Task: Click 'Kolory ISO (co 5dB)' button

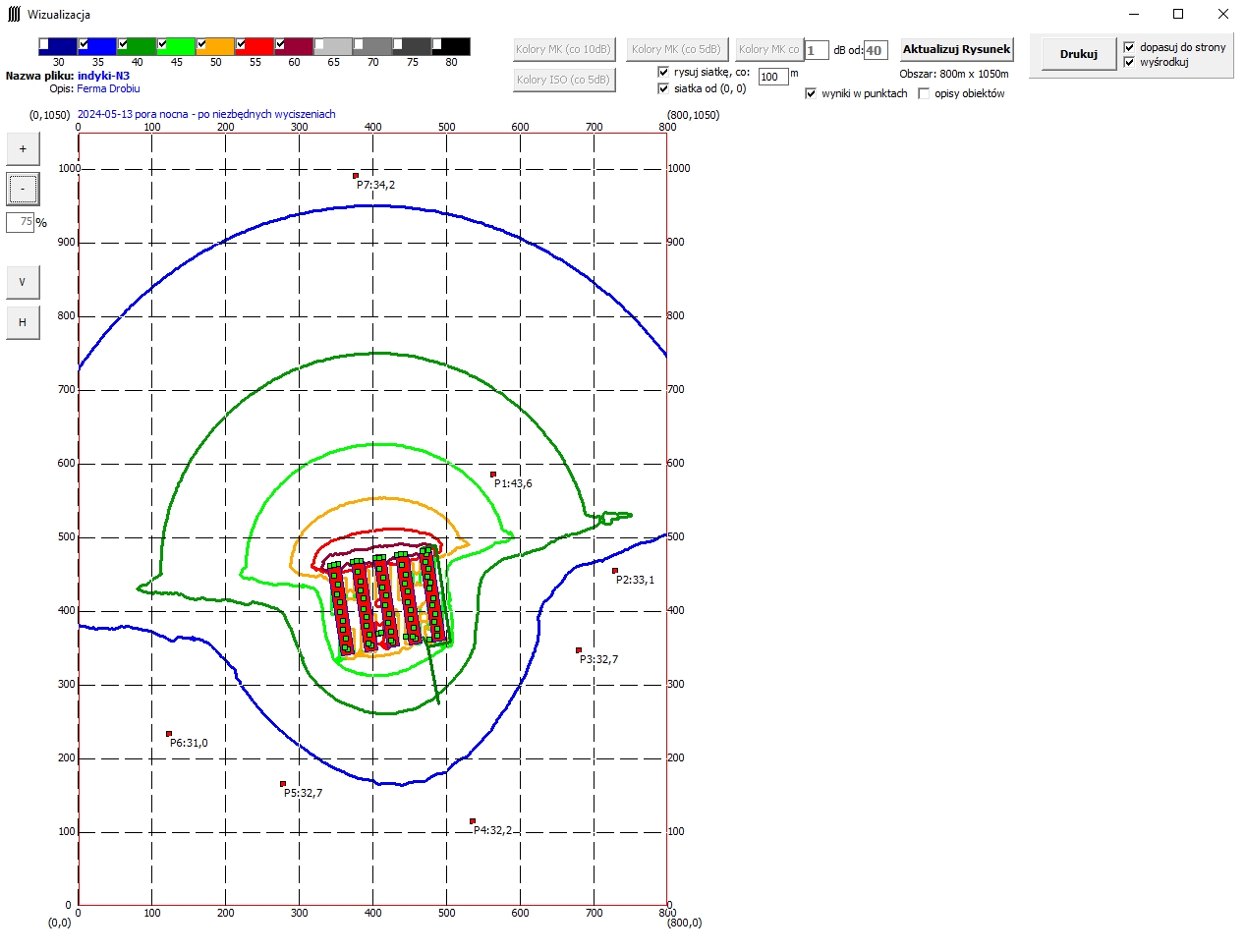Action: pyautogui.click(x=563, y=80)
